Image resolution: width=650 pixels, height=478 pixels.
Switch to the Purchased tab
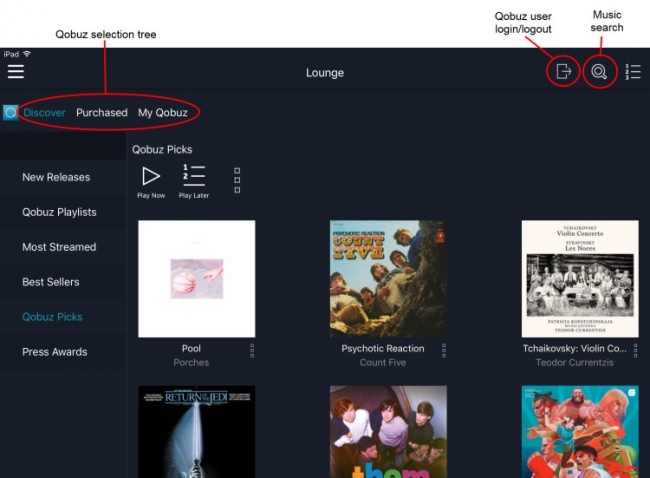tap(102, 112)
